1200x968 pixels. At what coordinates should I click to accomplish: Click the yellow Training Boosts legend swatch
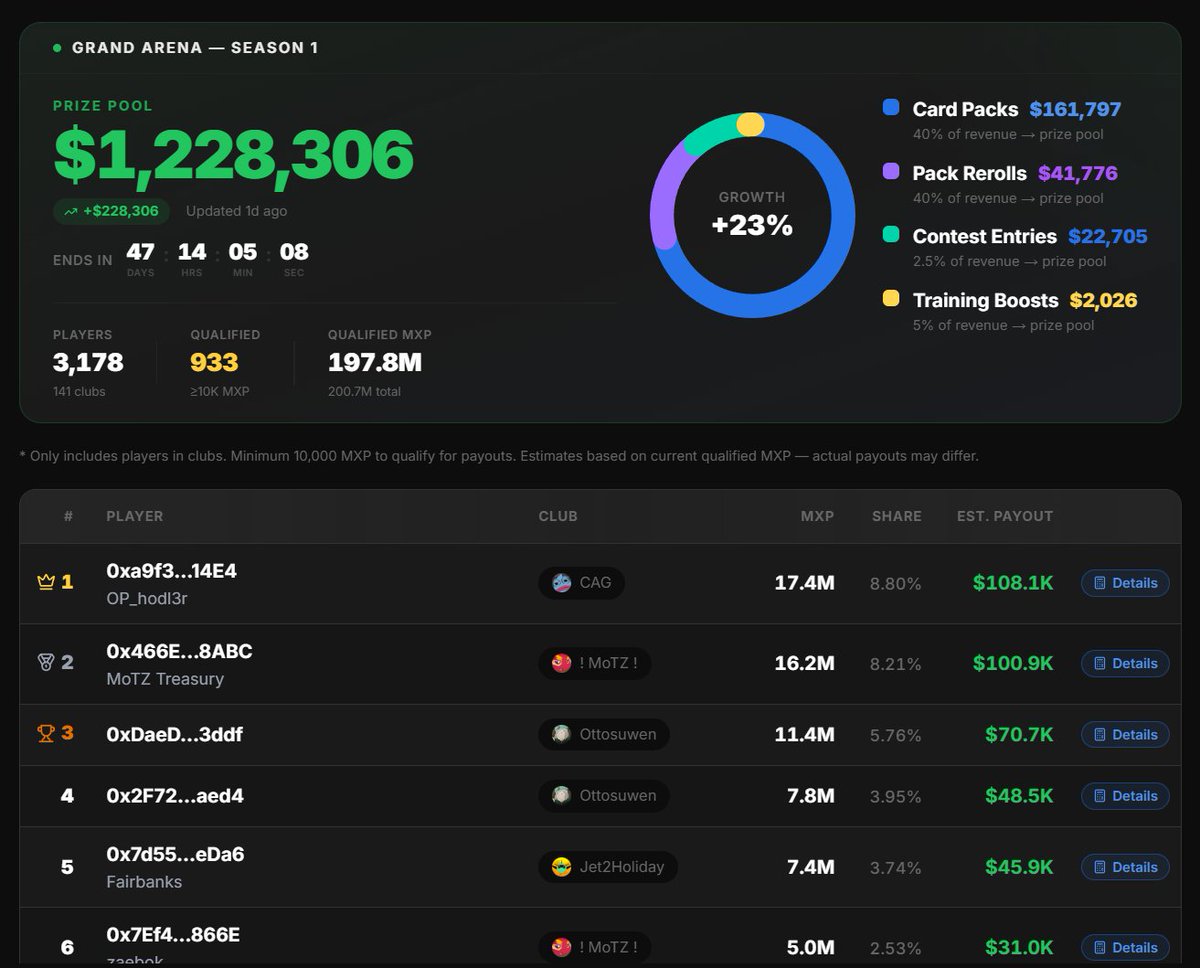point(891,299)
